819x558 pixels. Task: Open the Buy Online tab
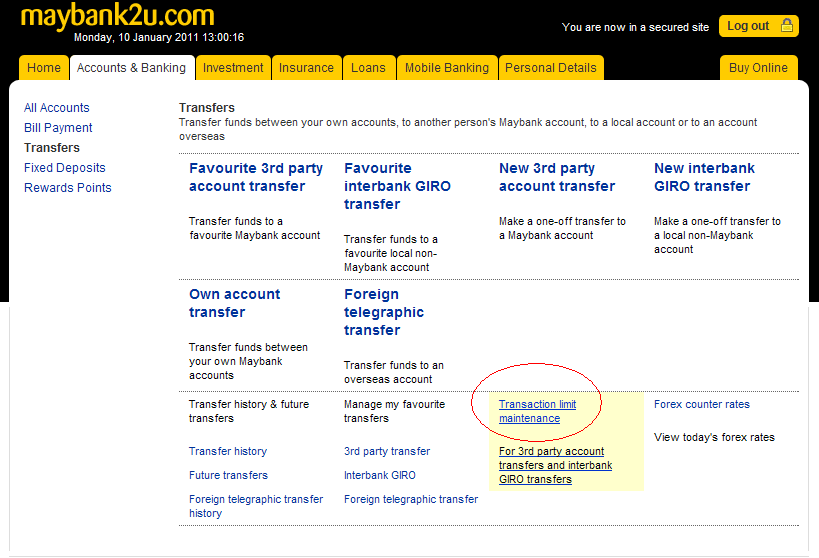click(x=758, y=68)
